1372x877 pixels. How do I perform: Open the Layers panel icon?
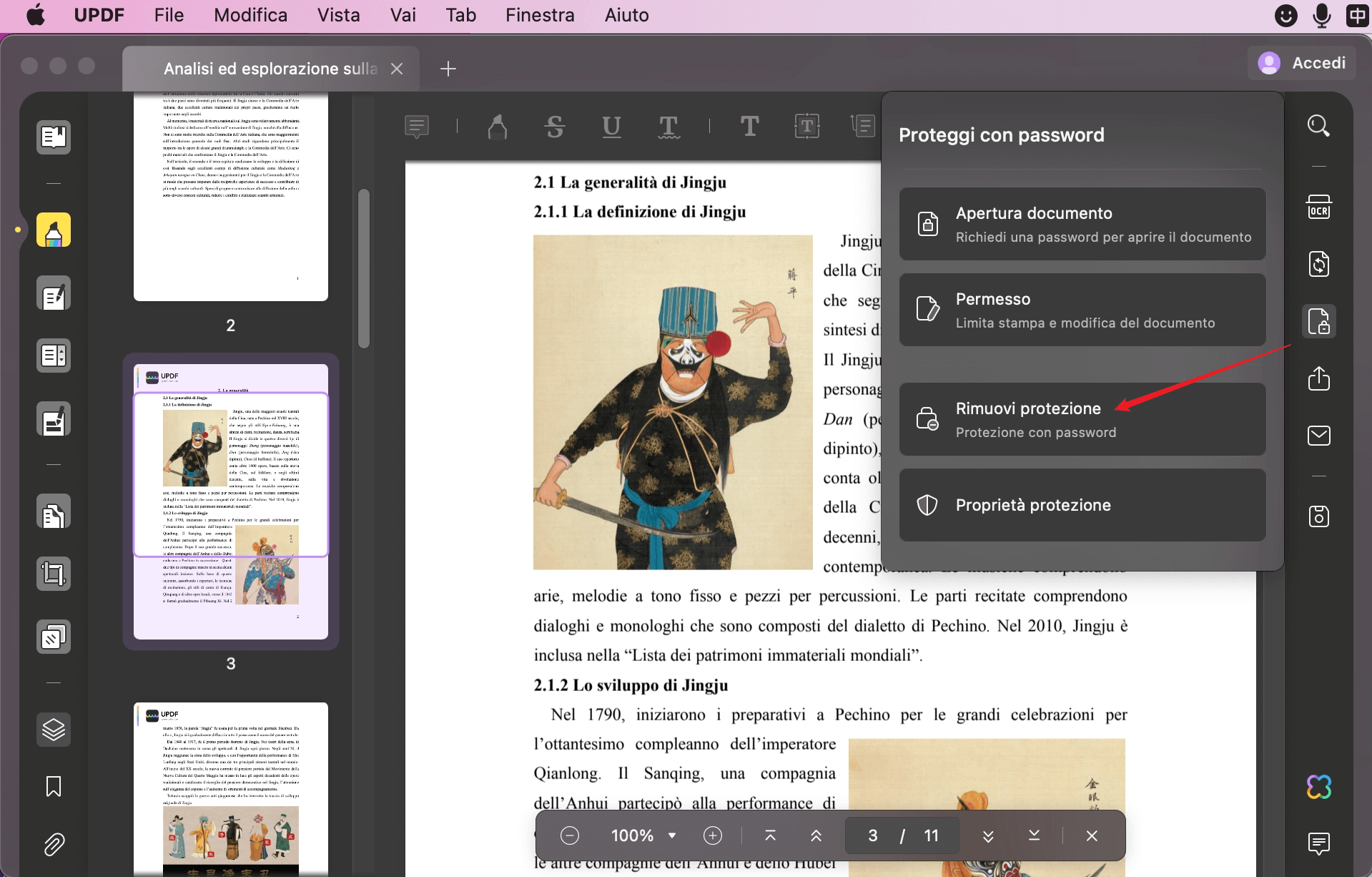54,730
